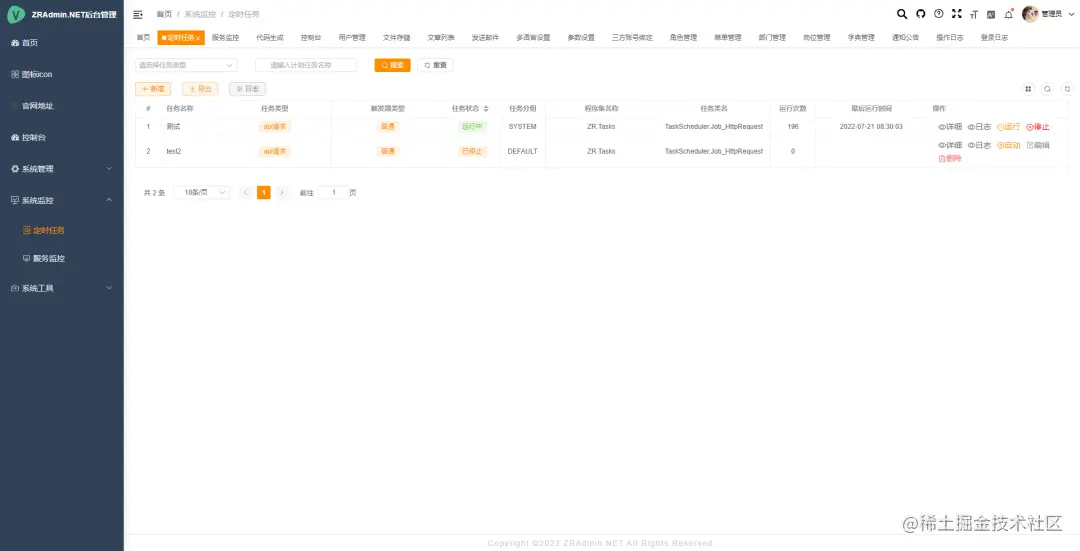The width and height of the screenshot is (1080, 551).
Task: Focus the task name search input
Action: pos(306,65)
